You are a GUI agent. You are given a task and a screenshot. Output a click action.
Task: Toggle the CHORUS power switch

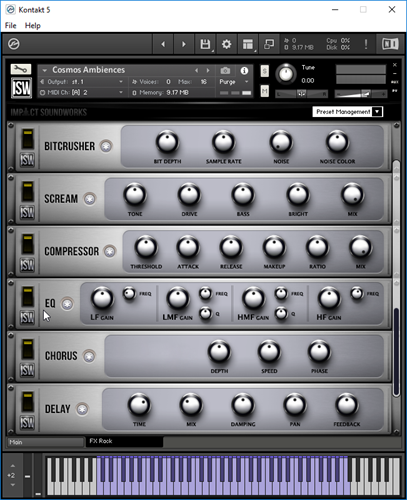pos(27,349)
